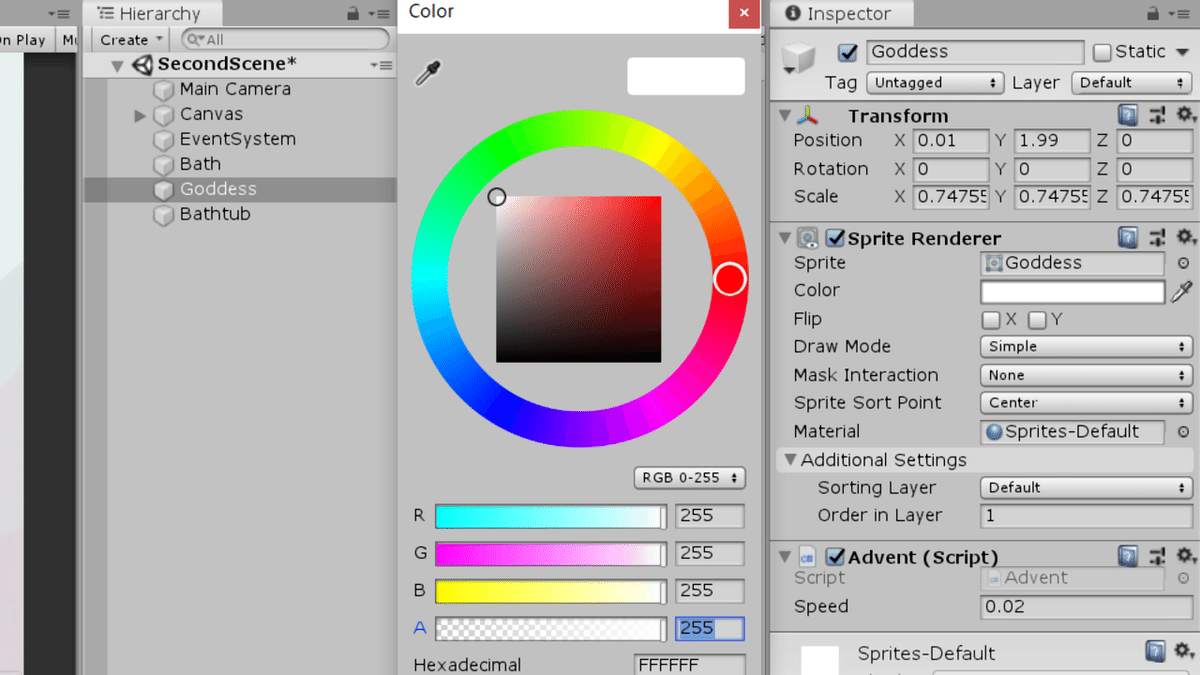Open Sprite Renderer preset selector icon
The width and height of the screenshot is (1200, 675).
pos(1157,238)
